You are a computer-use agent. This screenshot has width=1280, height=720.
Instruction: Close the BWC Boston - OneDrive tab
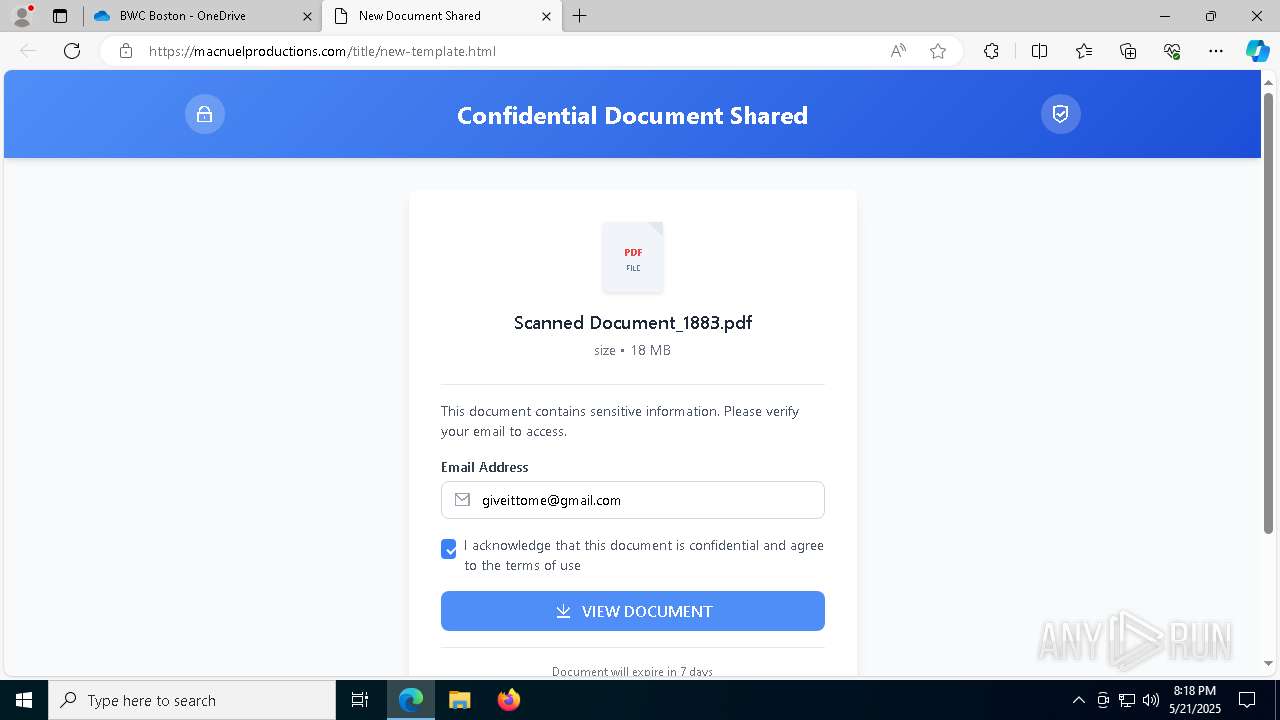[307, 16]
